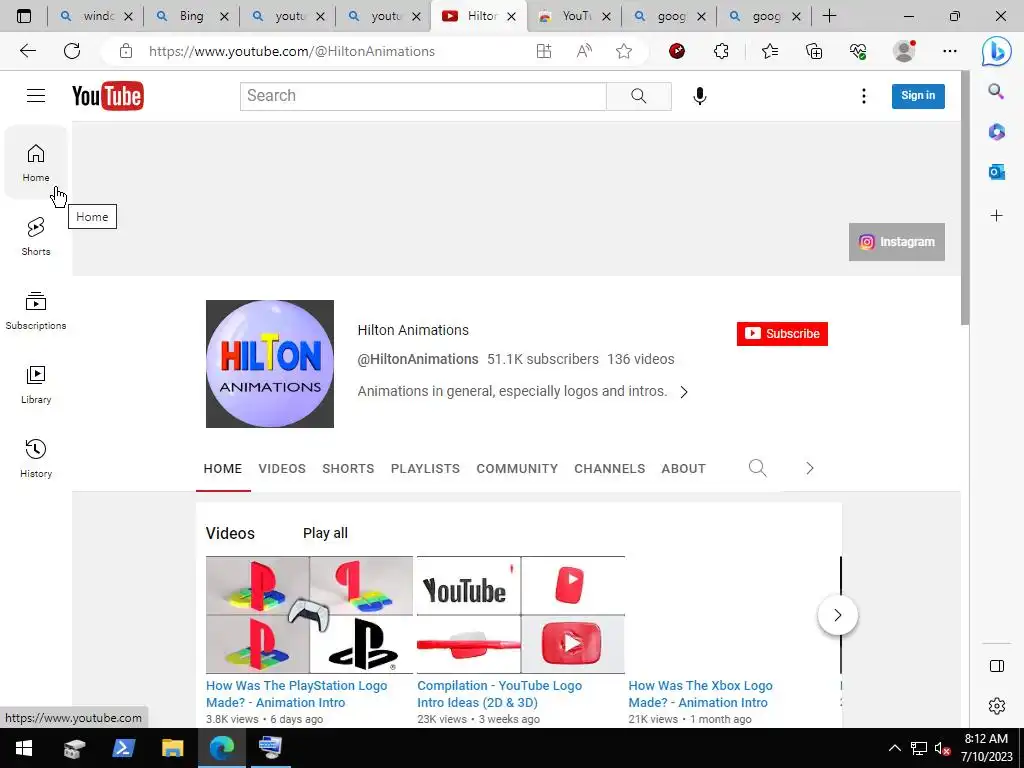This screenshot has width=1024, height=768.
Task: Click the PlayStation logo video thumbnail
Action: pos(310,615)
